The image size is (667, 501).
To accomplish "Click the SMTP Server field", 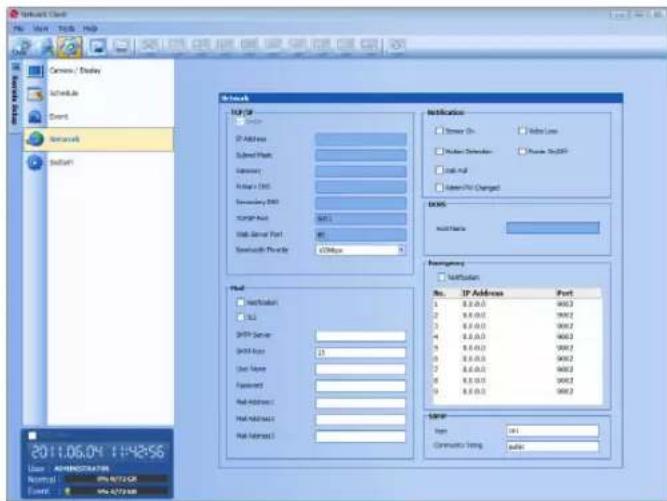I will pos(360,336).
